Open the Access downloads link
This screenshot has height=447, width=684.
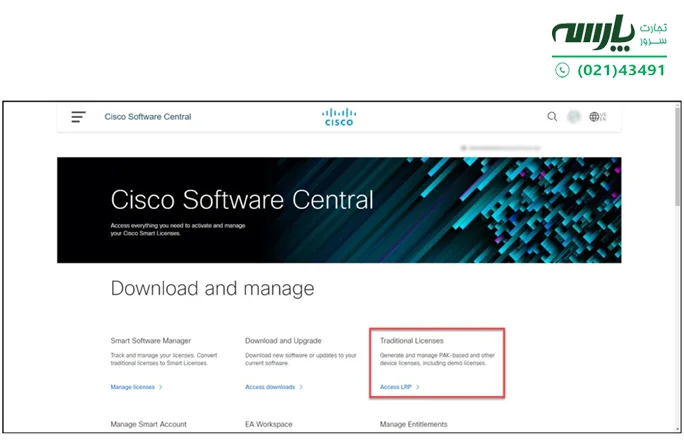270,386
